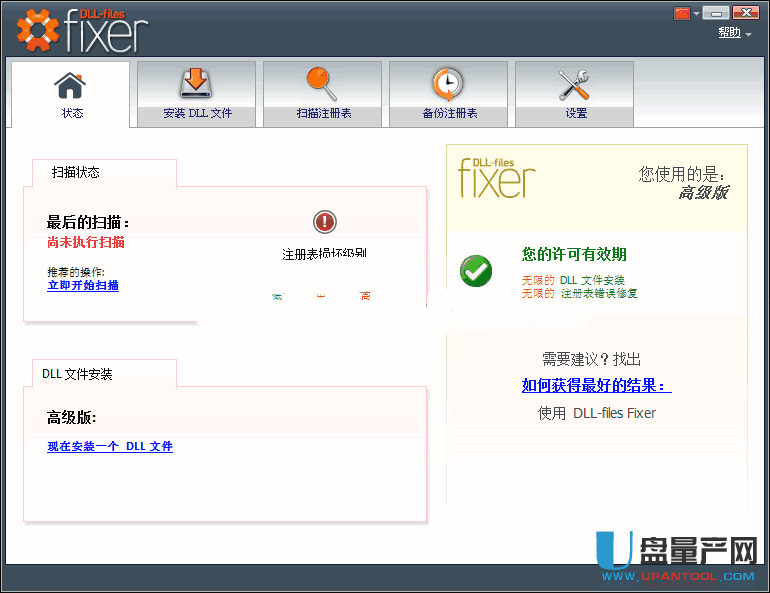
Task: Click the 安装 DLL 文件 download icon
Action: (x=196, y=84)
